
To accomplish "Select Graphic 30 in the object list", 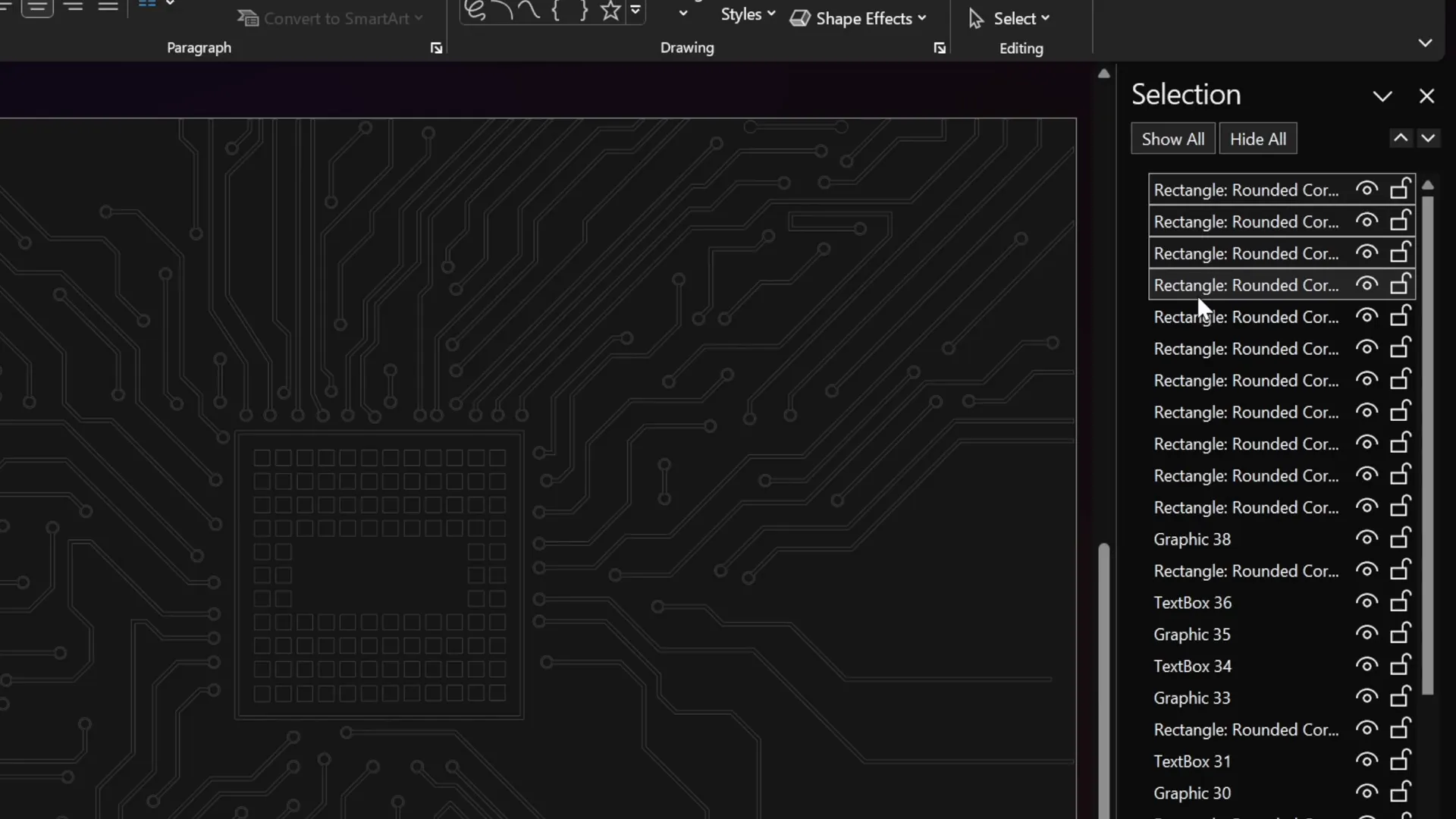I will [1192, 793].
